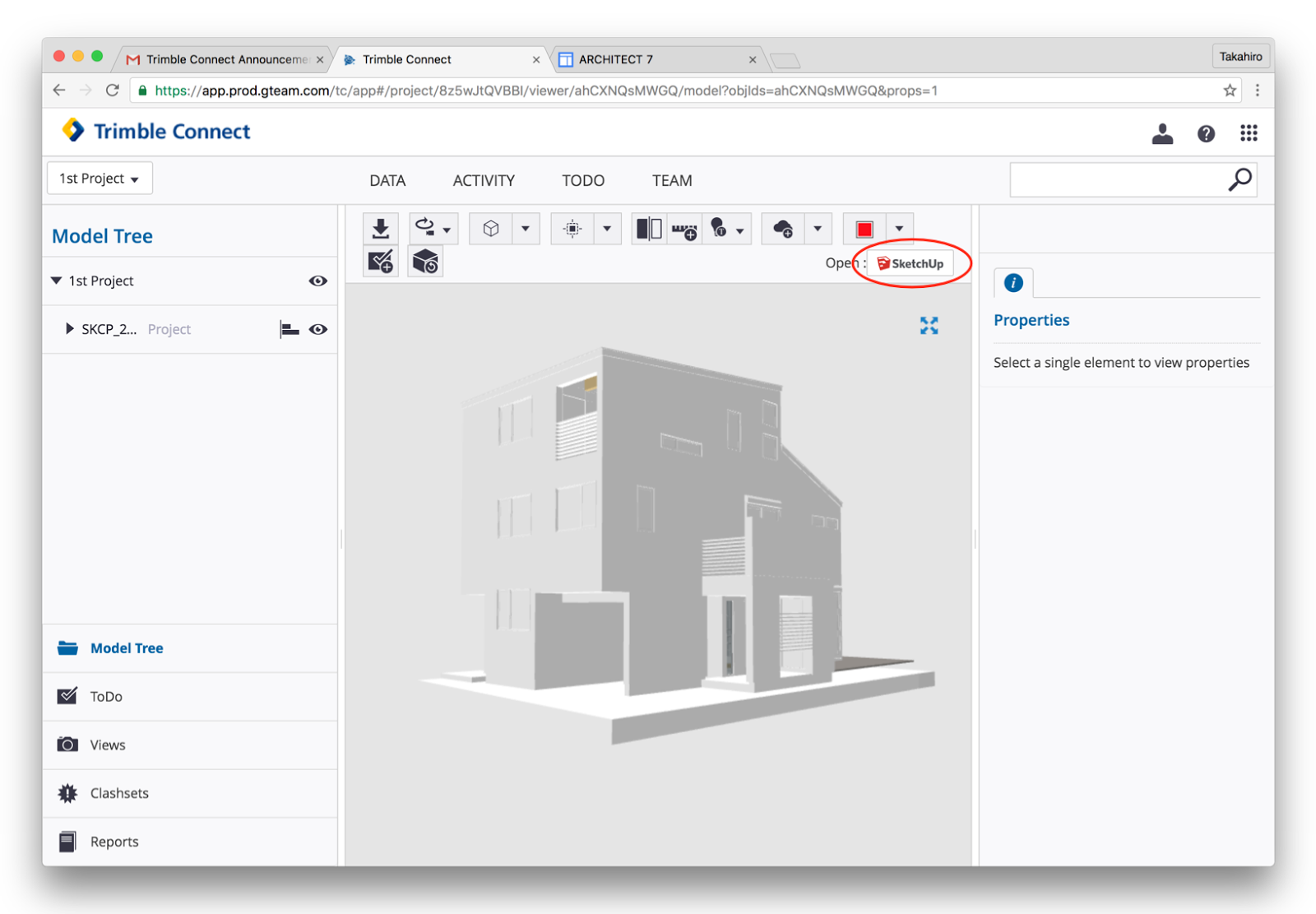The image size is (1316, 914).
Task: Click the clip plane split icon
Action: pos(648,229)
